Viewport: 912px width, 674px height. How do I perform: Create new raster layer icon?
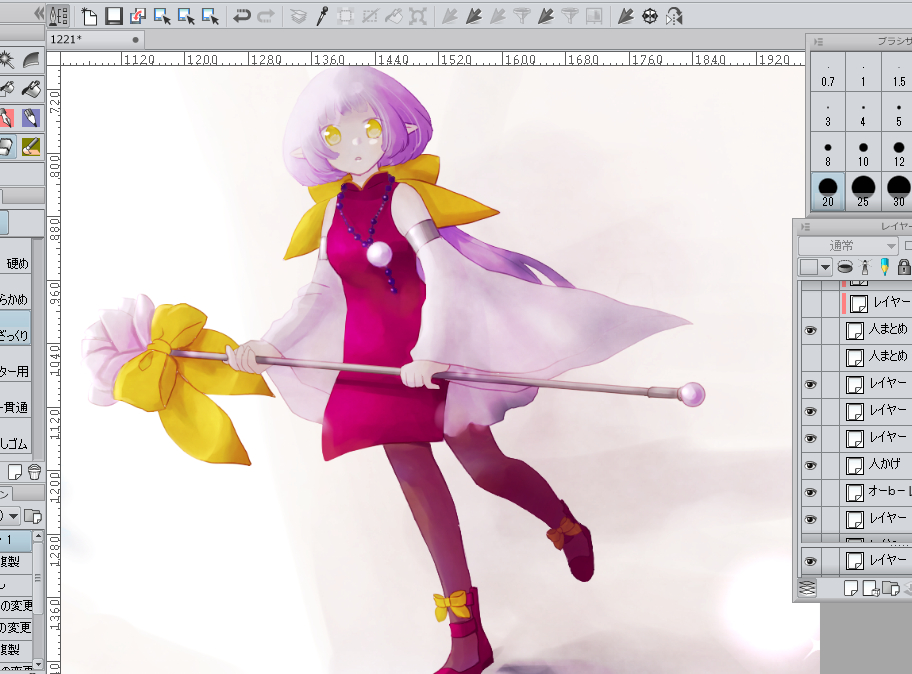click(x=851, y=589)
